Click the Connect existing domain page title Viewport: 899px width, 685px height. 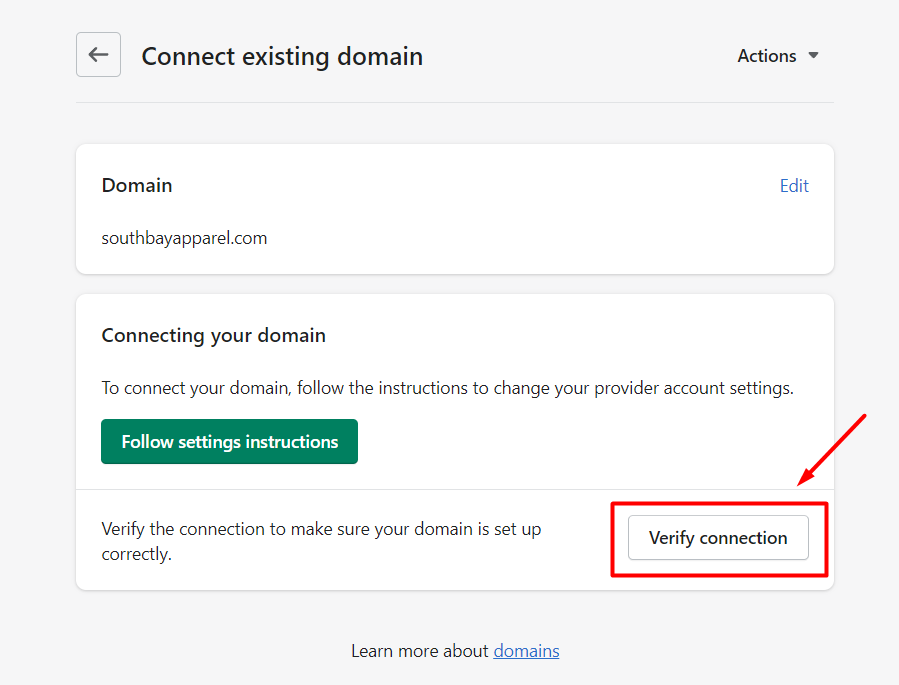click(282, 56)
